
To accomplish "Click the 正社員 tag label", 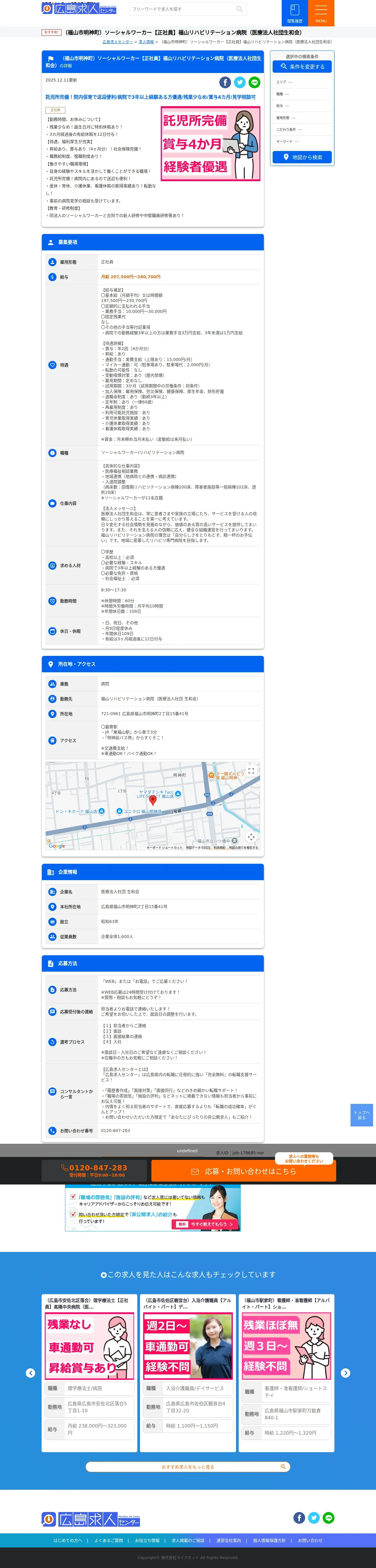I will pos(55,110).
